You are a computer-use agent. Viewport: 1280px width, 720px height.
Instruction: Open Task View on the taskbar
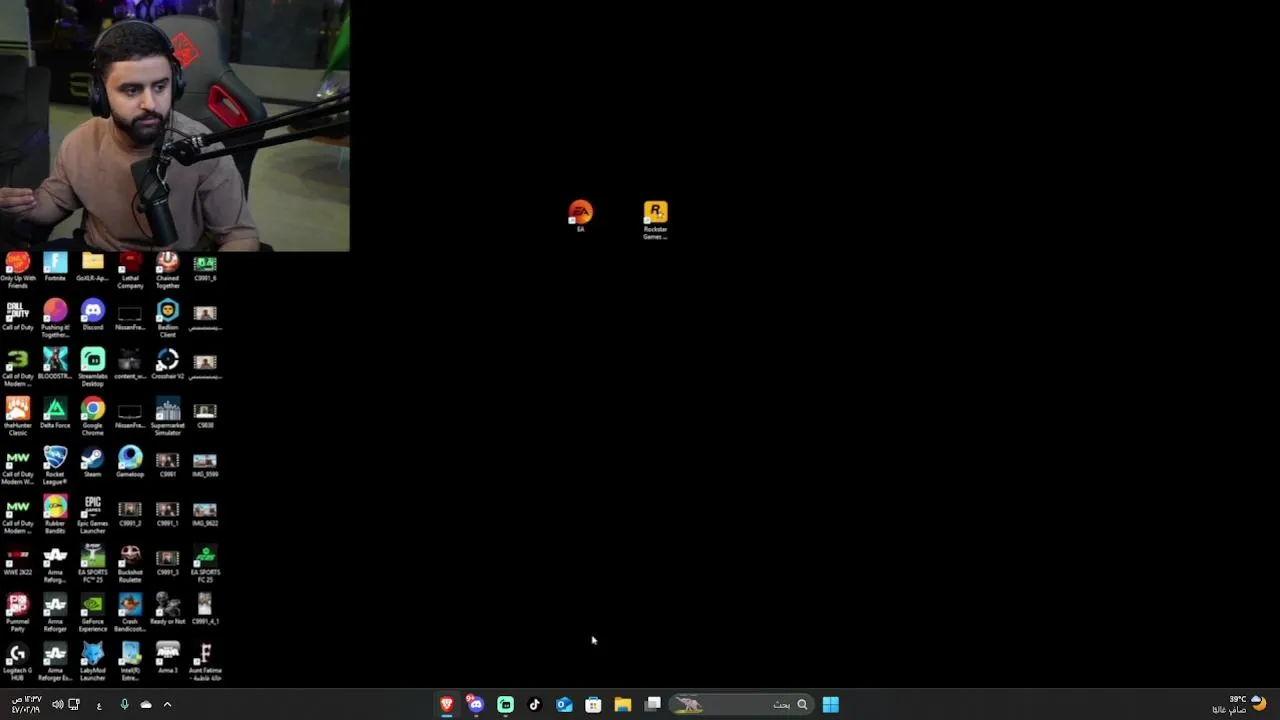coord(653,704)
